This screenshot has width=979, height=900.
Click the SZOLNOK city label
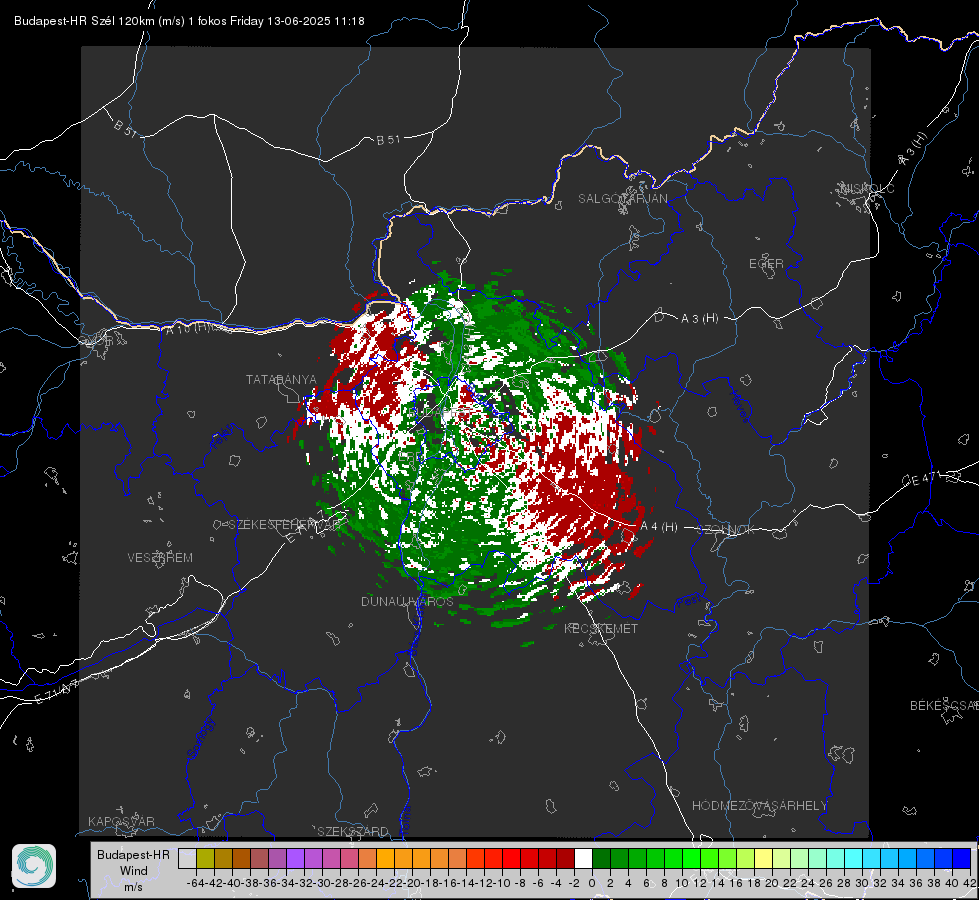pos(726,530)
